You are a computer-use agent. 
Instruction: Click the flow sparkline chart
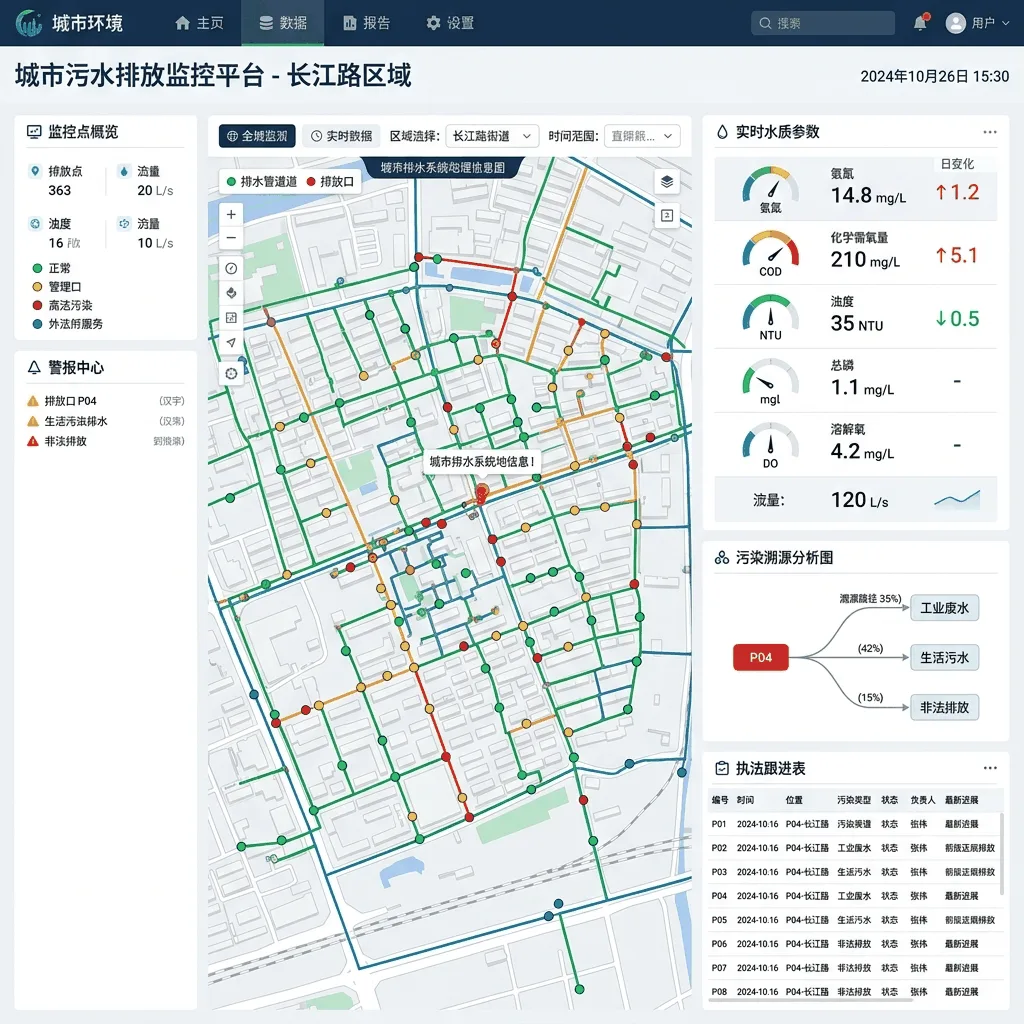coord(957,500)
